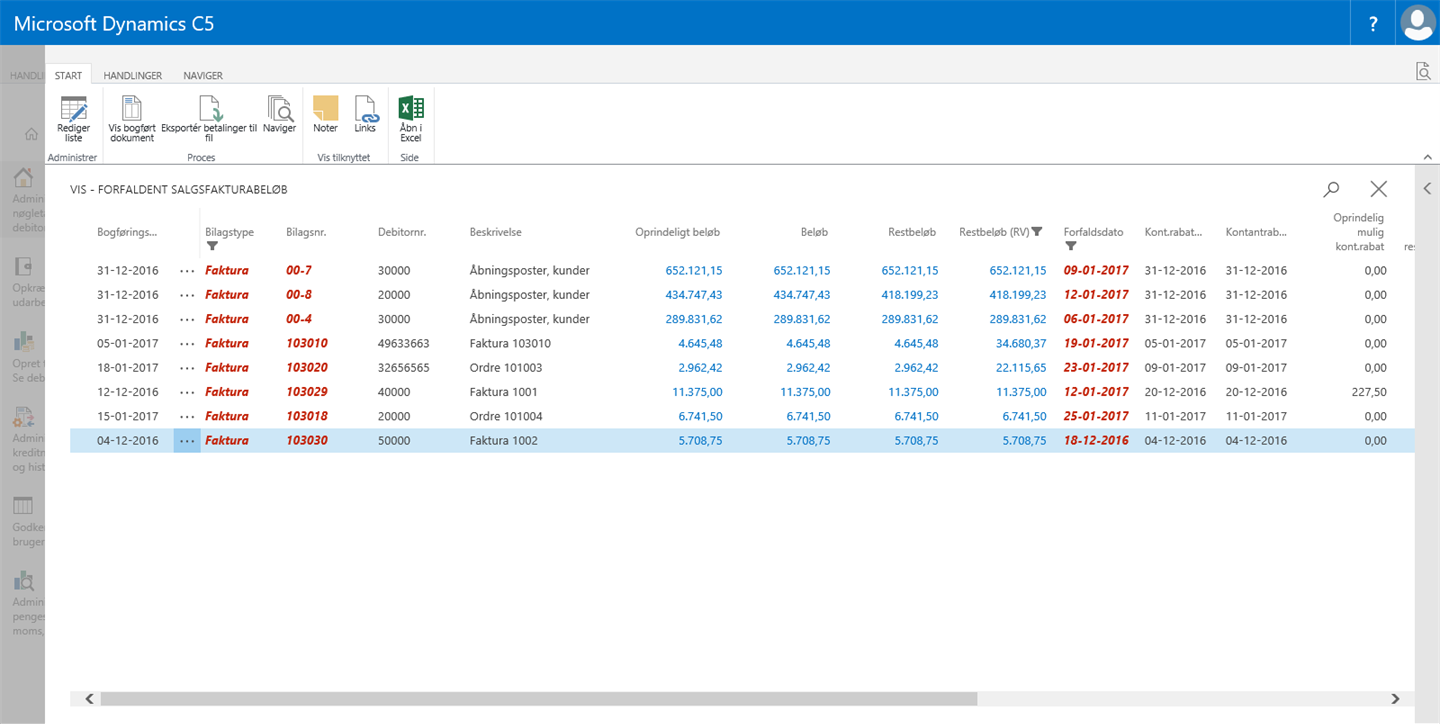Open row menu for Bilagsnr. 103010

pos(187,343)
